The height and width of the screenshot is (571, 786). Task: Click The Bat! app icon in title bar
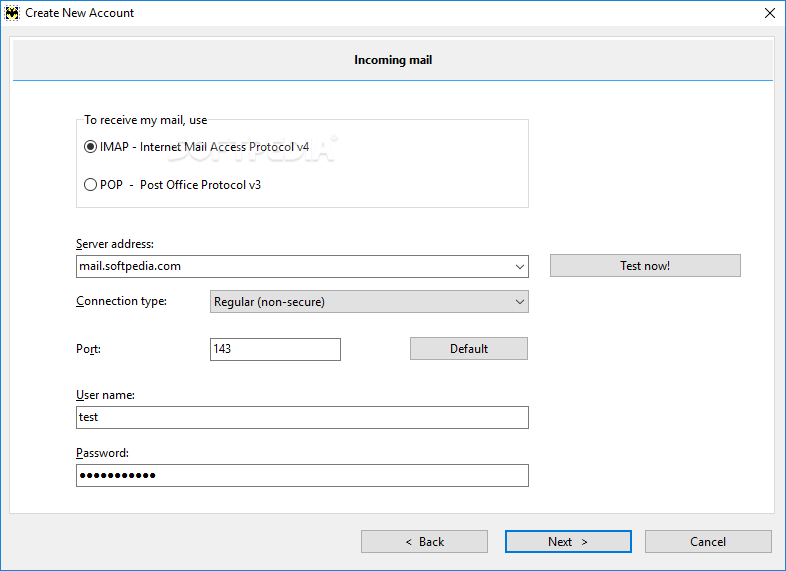pos(12,13)
